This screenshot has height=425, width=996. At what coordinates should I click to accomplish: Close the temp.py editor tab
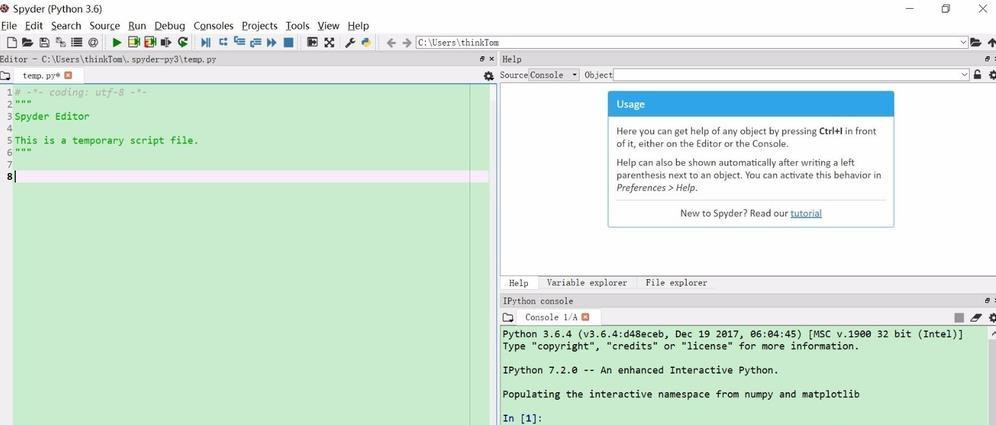[69, 75]
